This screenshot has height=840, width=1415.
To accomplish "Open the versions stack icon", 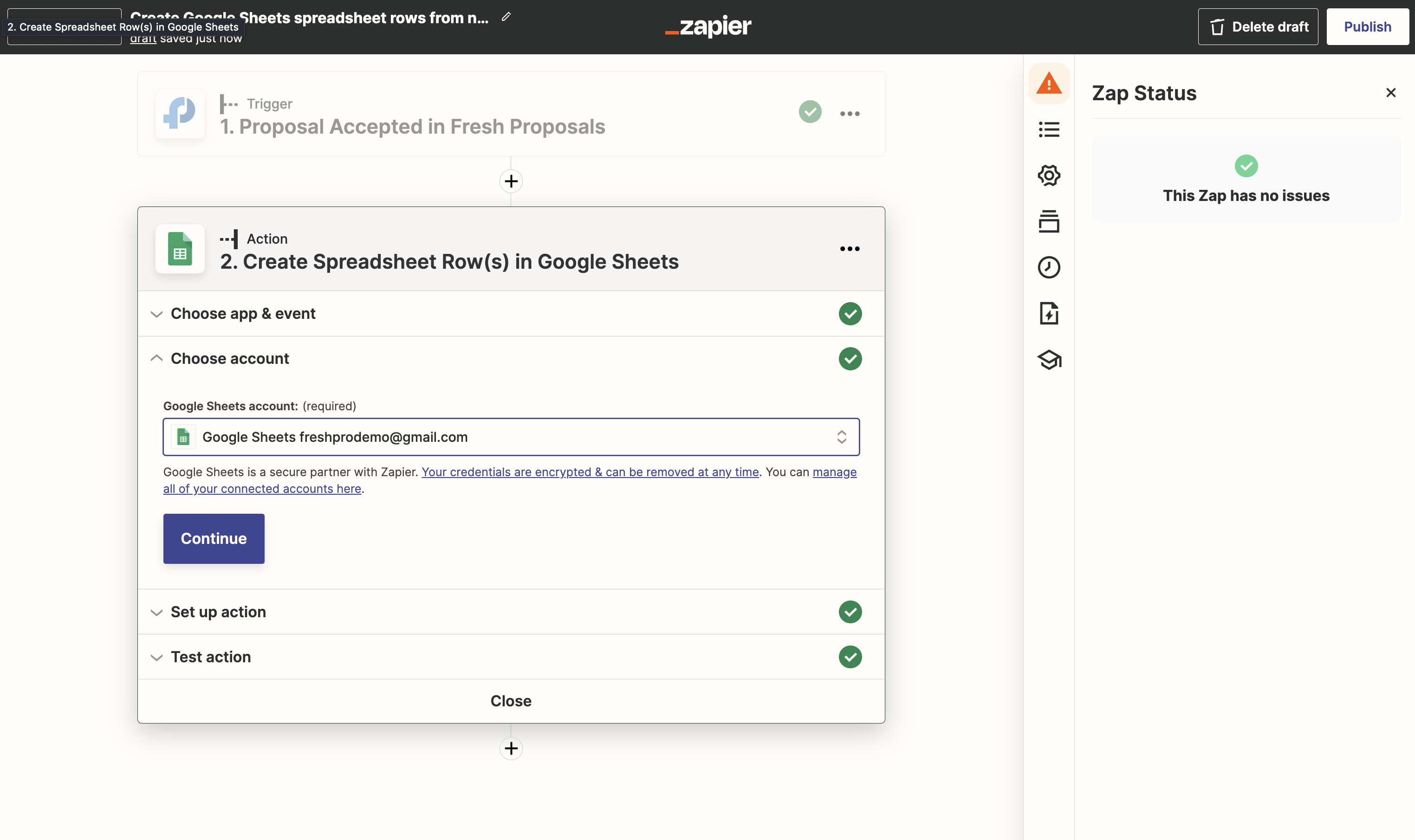I will (x=1049, y=221).
